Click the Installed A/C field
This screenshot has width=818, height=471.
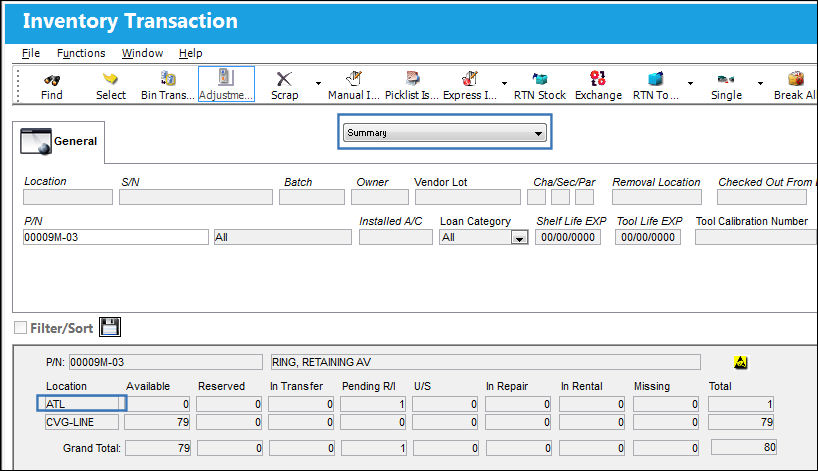(395, 237)
